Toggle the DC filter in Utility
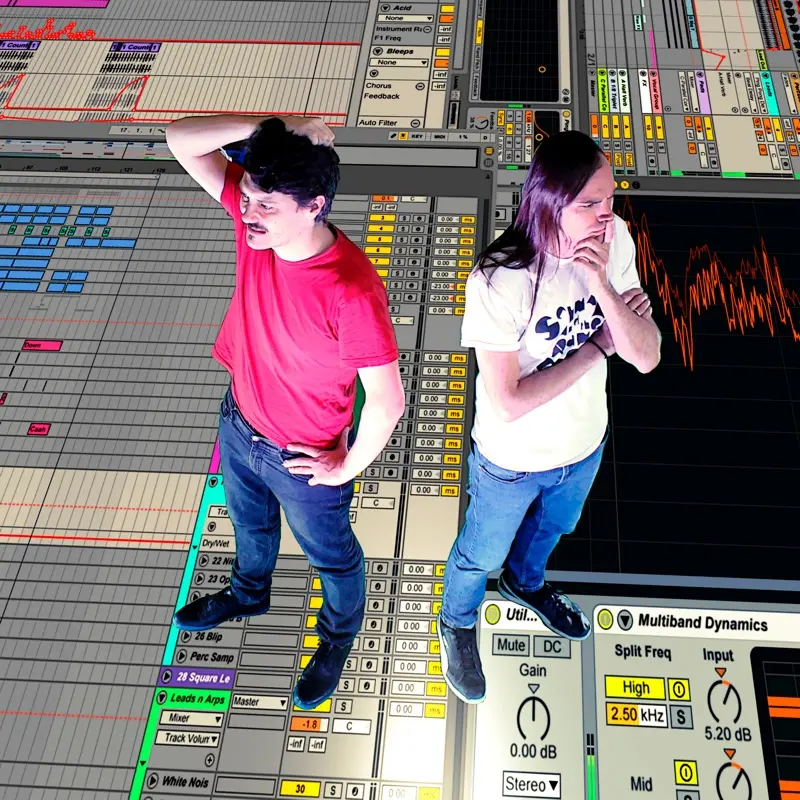Viewport: 800px width, 800px height. pyautogui.click(x=551, y=647)
